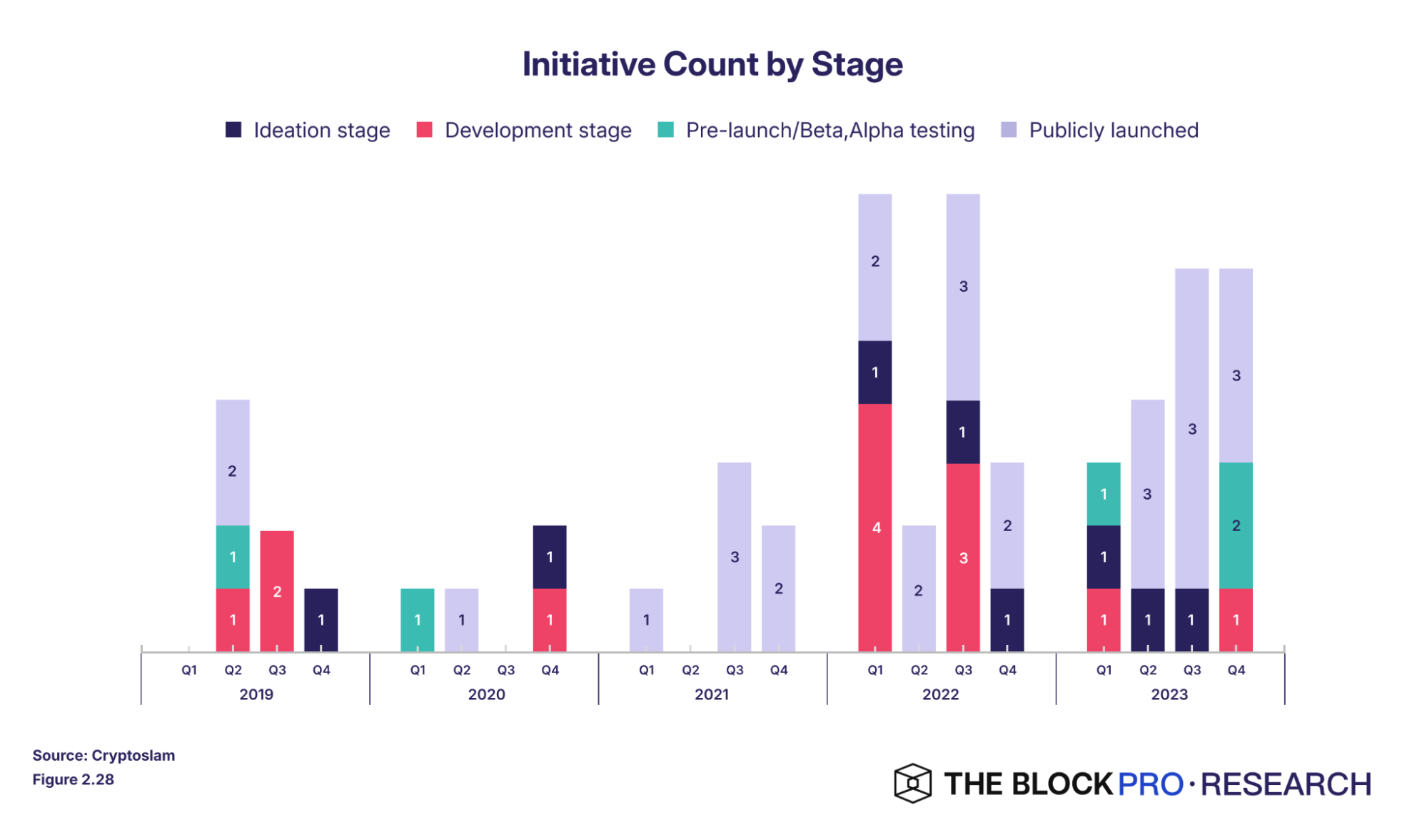
Task: Select the Publicly launched legend label
Action: click(1113, 130)
